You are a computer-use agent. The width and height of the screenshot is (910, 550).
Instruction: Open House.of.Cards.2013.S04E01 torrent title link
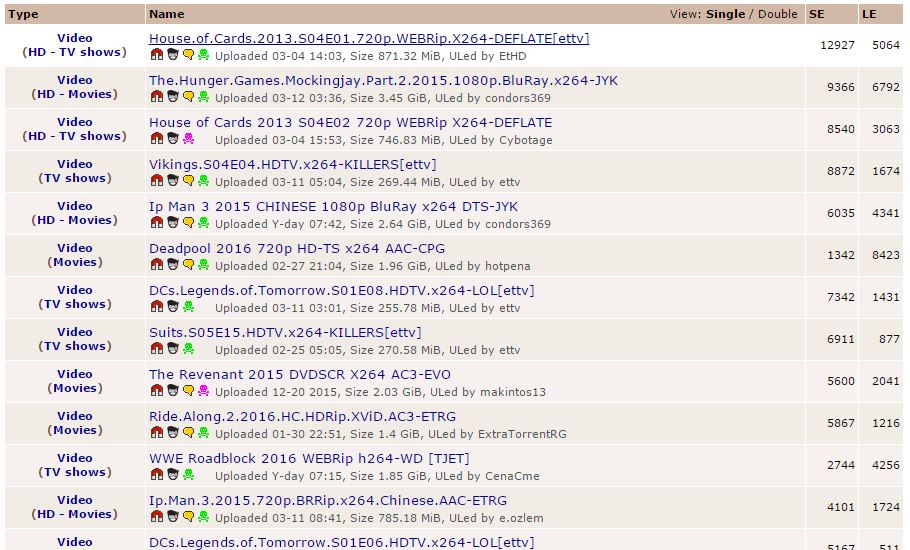click(369, 38)
